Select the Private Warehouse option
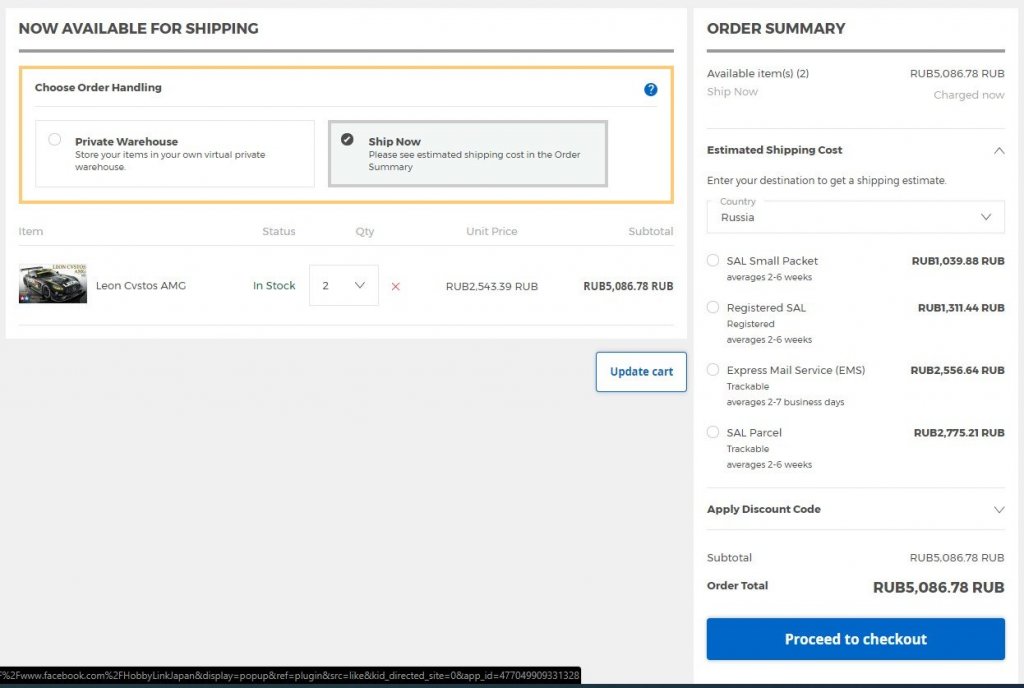The height and width of the screenshot is (688, 1024). [x=55, y=140]
